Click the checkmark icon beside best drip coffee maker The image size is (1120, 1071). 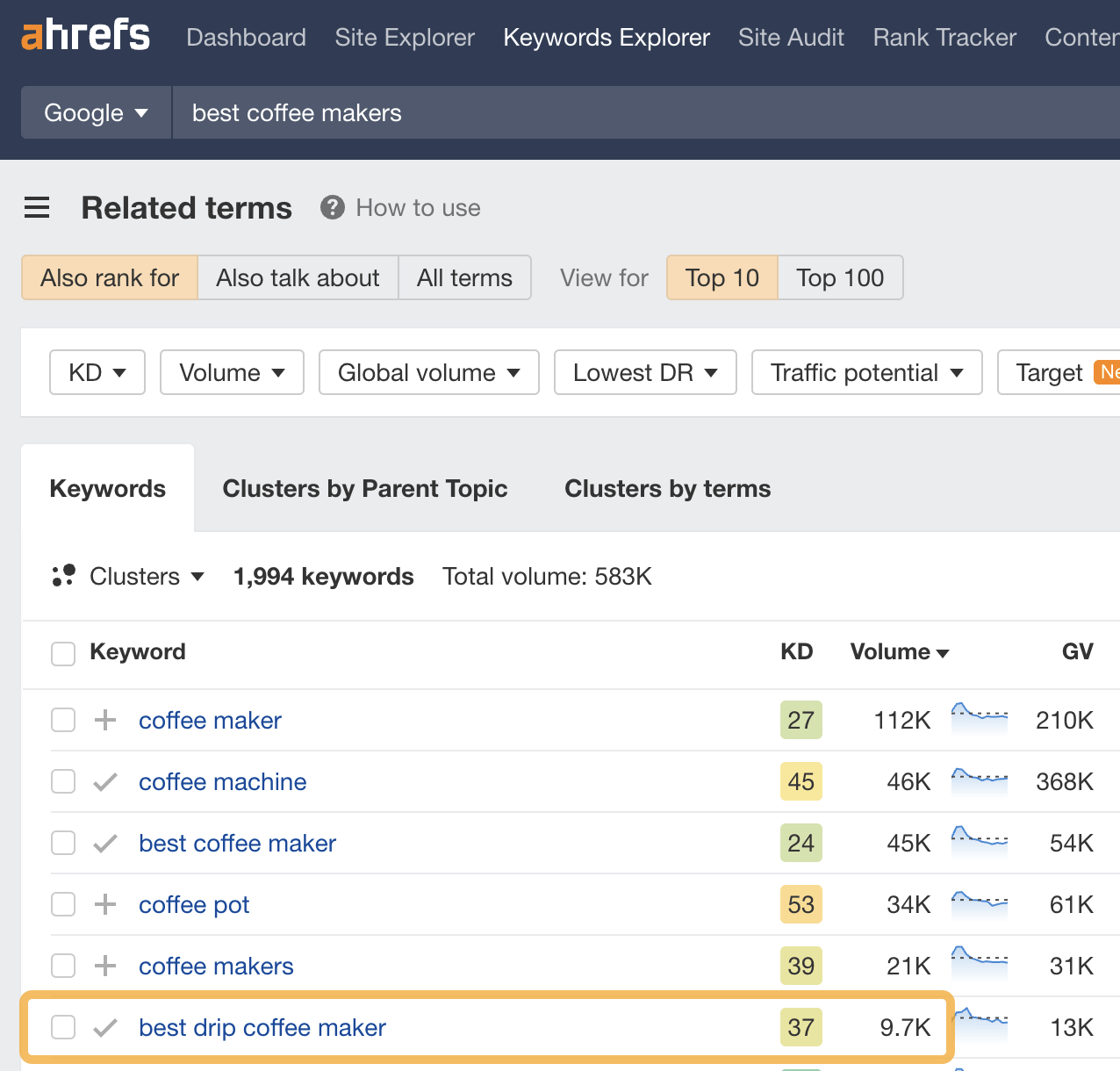pos(104,1027)
